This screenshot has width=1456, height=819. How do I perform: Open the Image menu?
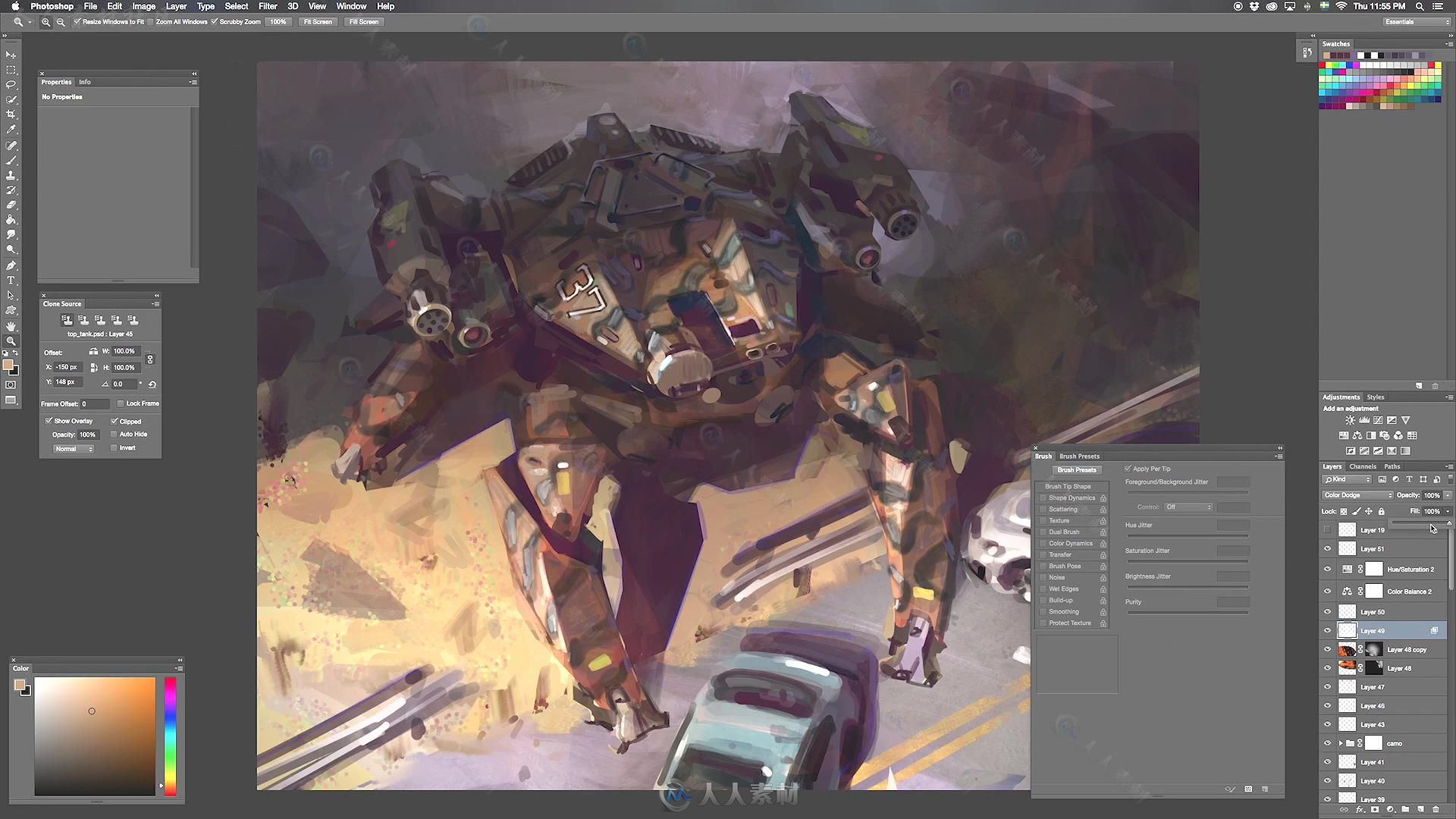point(143,6)
